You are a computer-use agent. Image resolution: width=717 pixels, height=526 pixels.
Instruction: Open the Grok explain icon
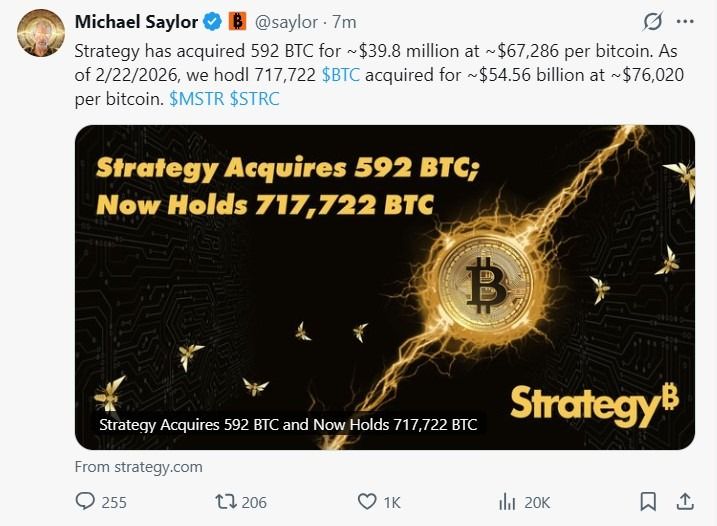(x=653, y=21)
